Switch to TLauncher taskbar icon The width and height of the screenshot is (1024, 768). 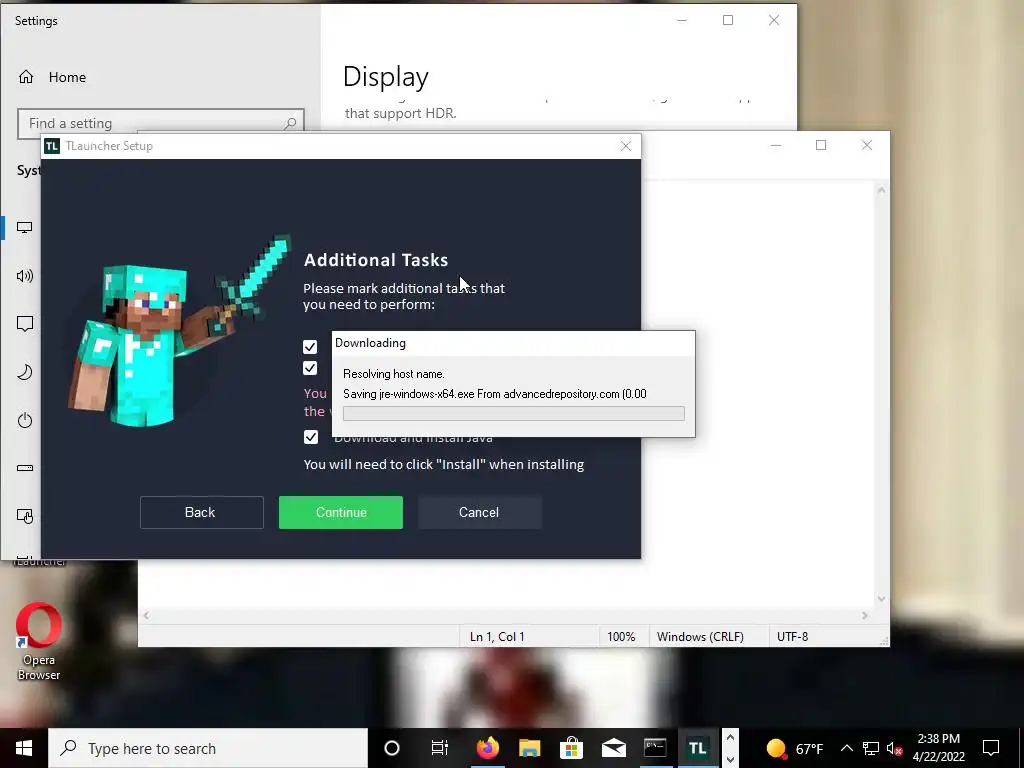click(697, 748)
